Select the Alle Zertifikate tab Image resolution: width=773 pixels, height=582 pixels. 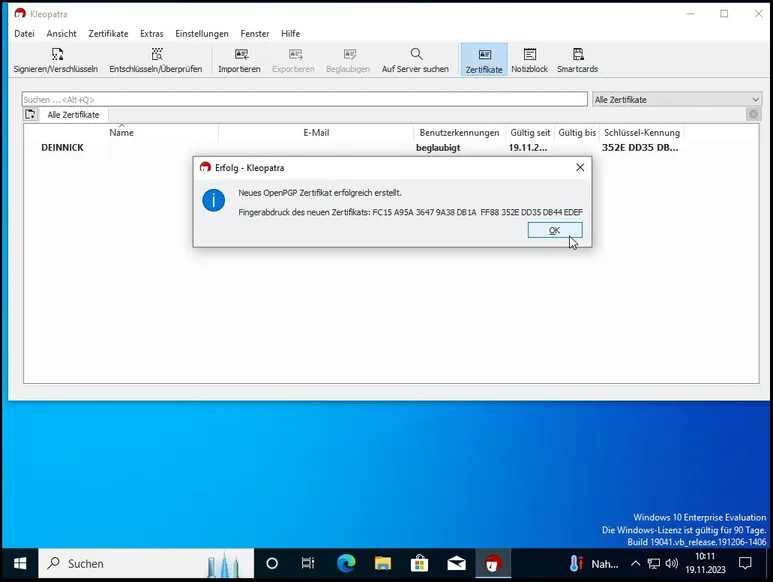tap(73, 115)
